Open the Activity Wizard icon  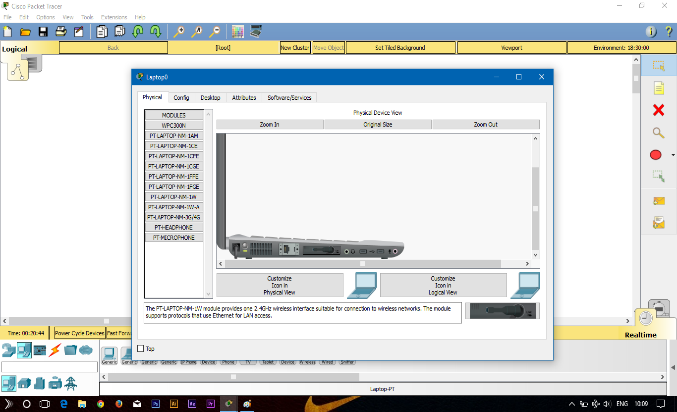(79, 32)
